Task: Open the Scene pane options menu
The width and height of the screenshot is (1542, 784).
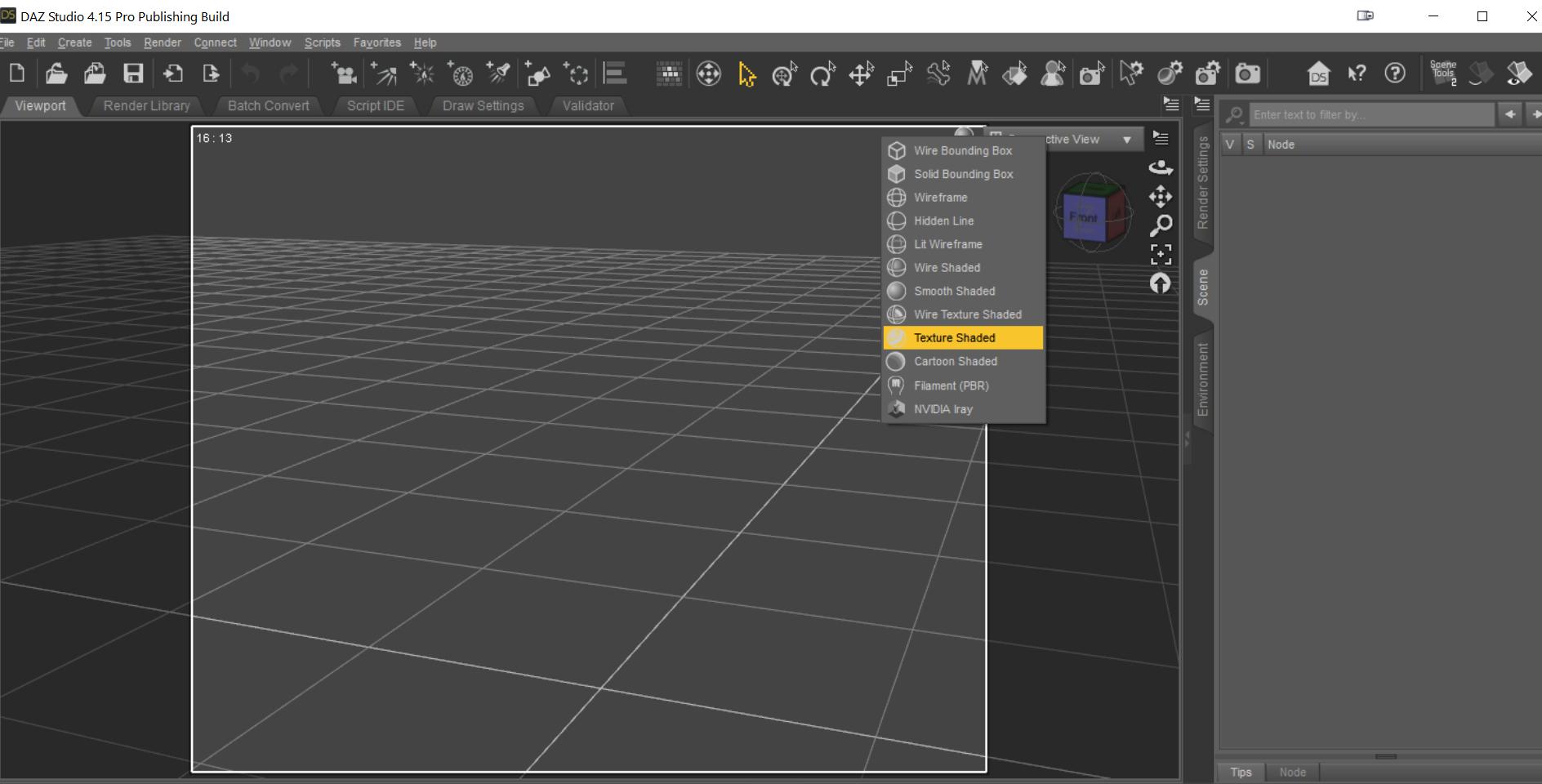Action: (x=1202, y=105)
